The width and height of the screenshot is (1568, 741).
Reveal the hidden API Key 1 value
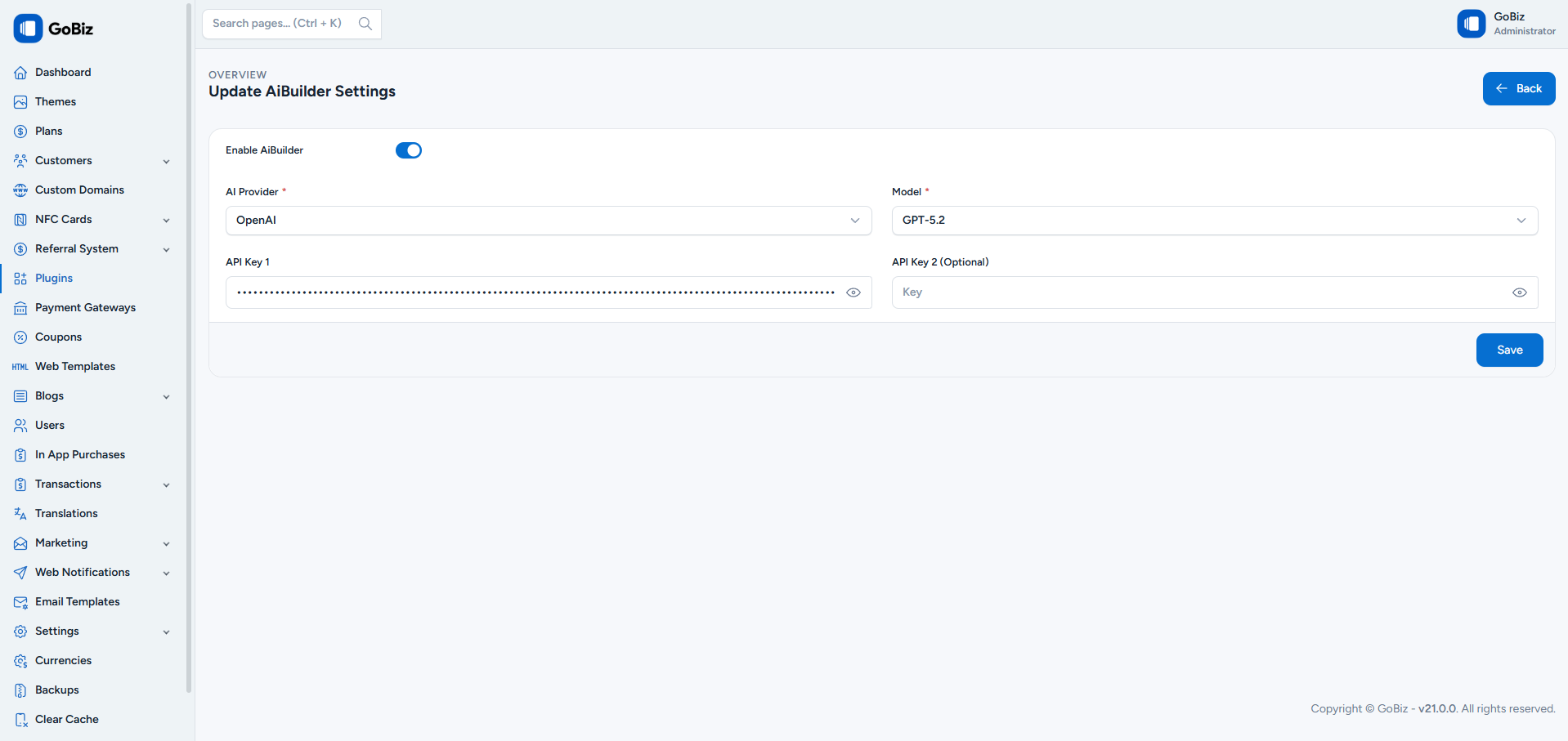[x=853, y=292]
